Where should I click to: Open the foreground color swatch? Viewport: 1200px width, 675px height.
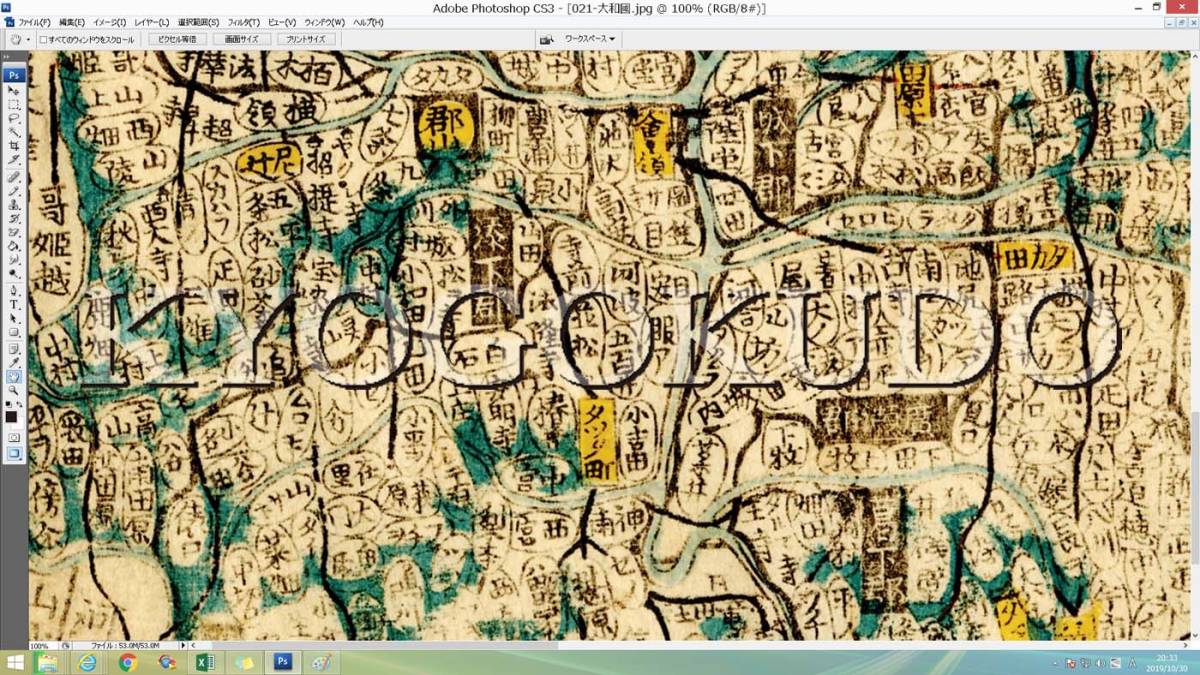point(11,415)
